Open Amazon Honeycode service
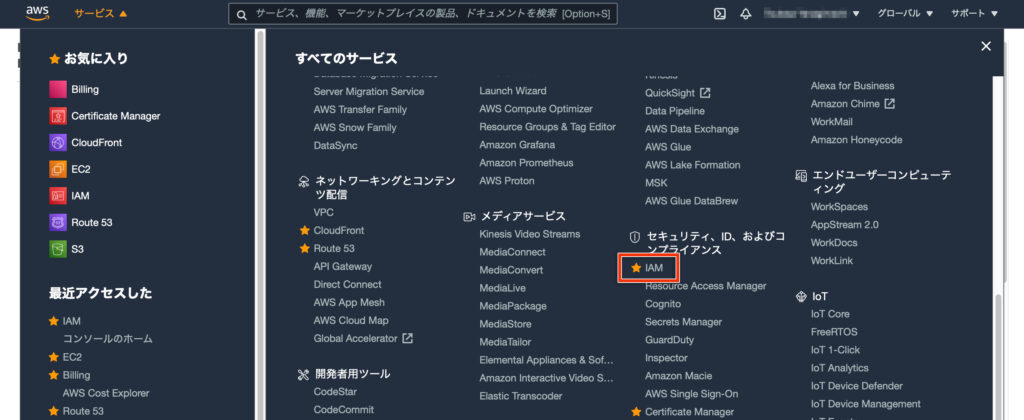 856,140
